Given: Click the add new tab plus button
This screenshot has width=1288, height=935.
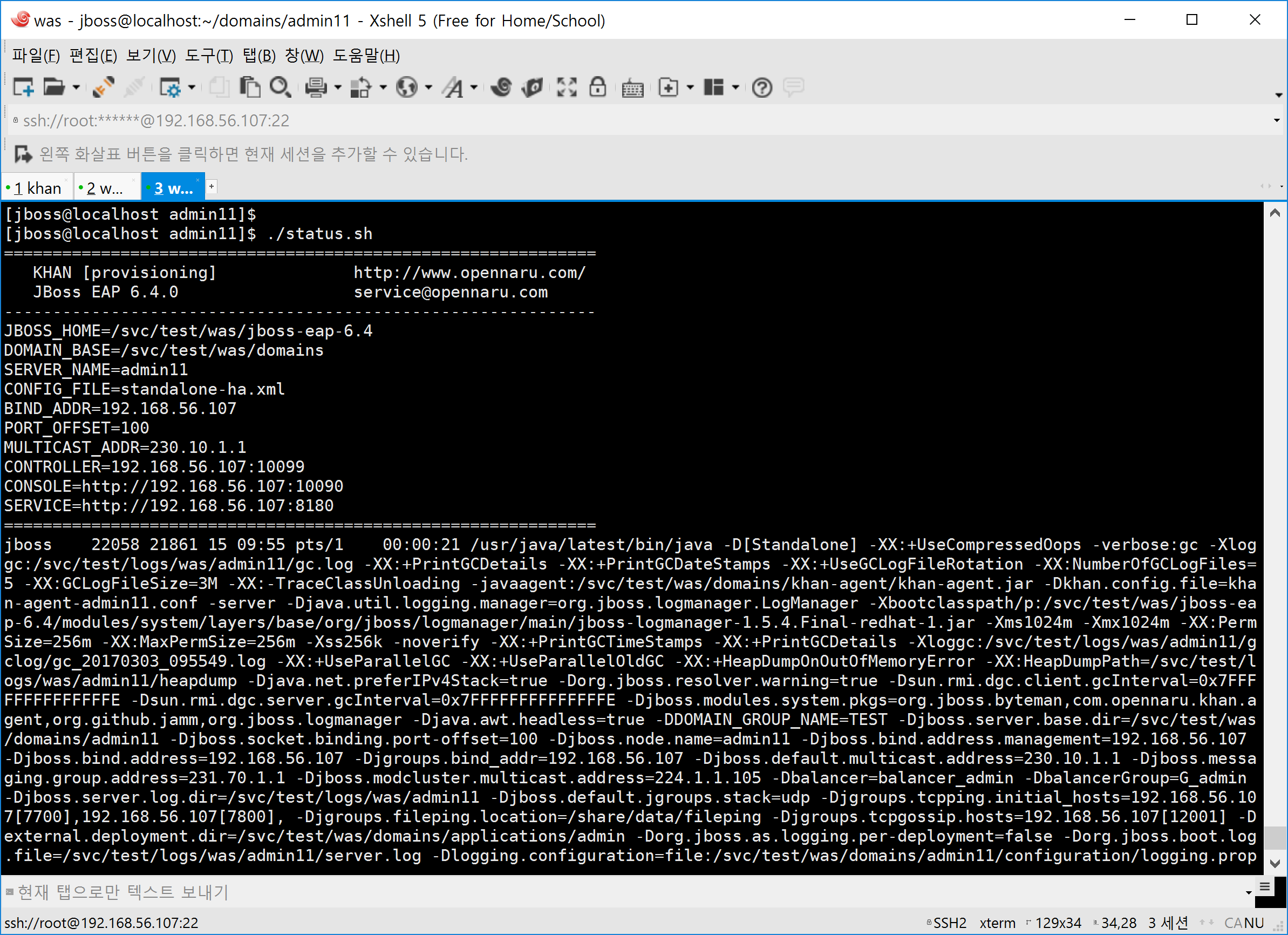Looking at the screenshot, I should coord(212,186).
